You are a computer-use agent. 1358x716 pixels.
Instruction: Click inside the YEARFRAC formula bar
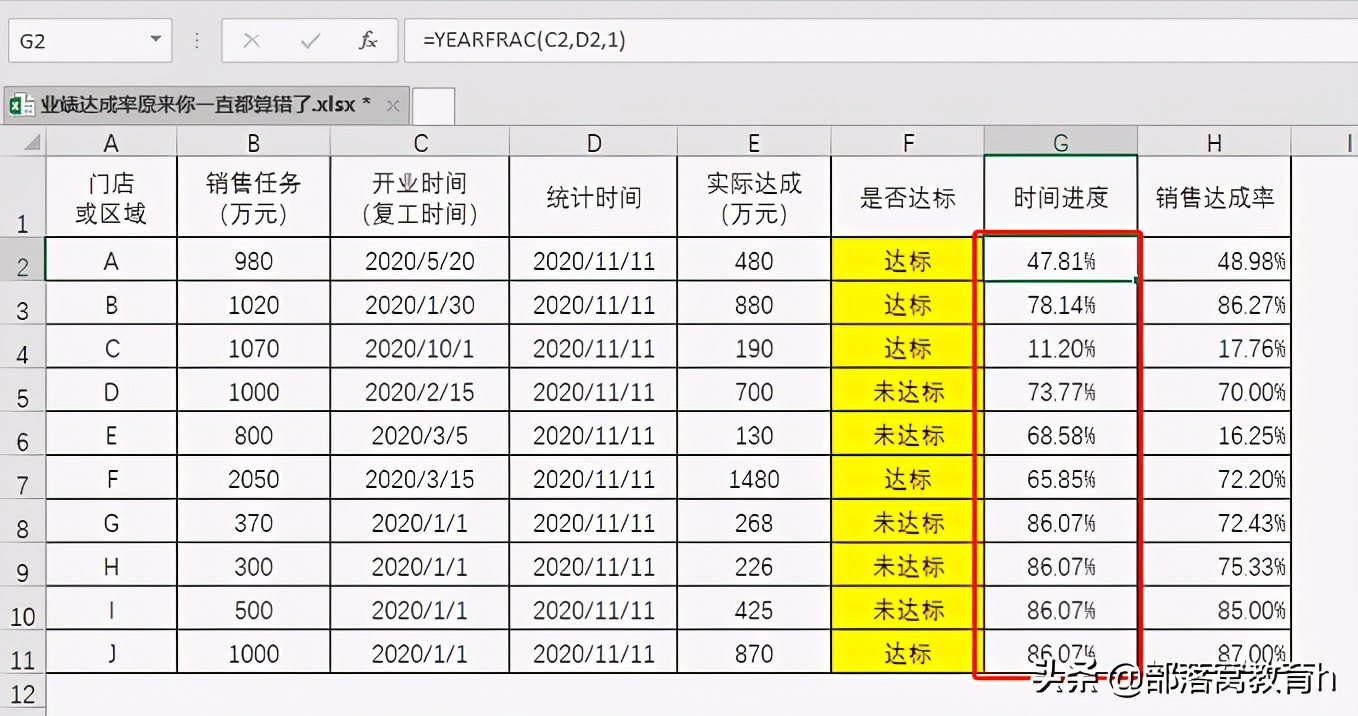click(880, 41)
